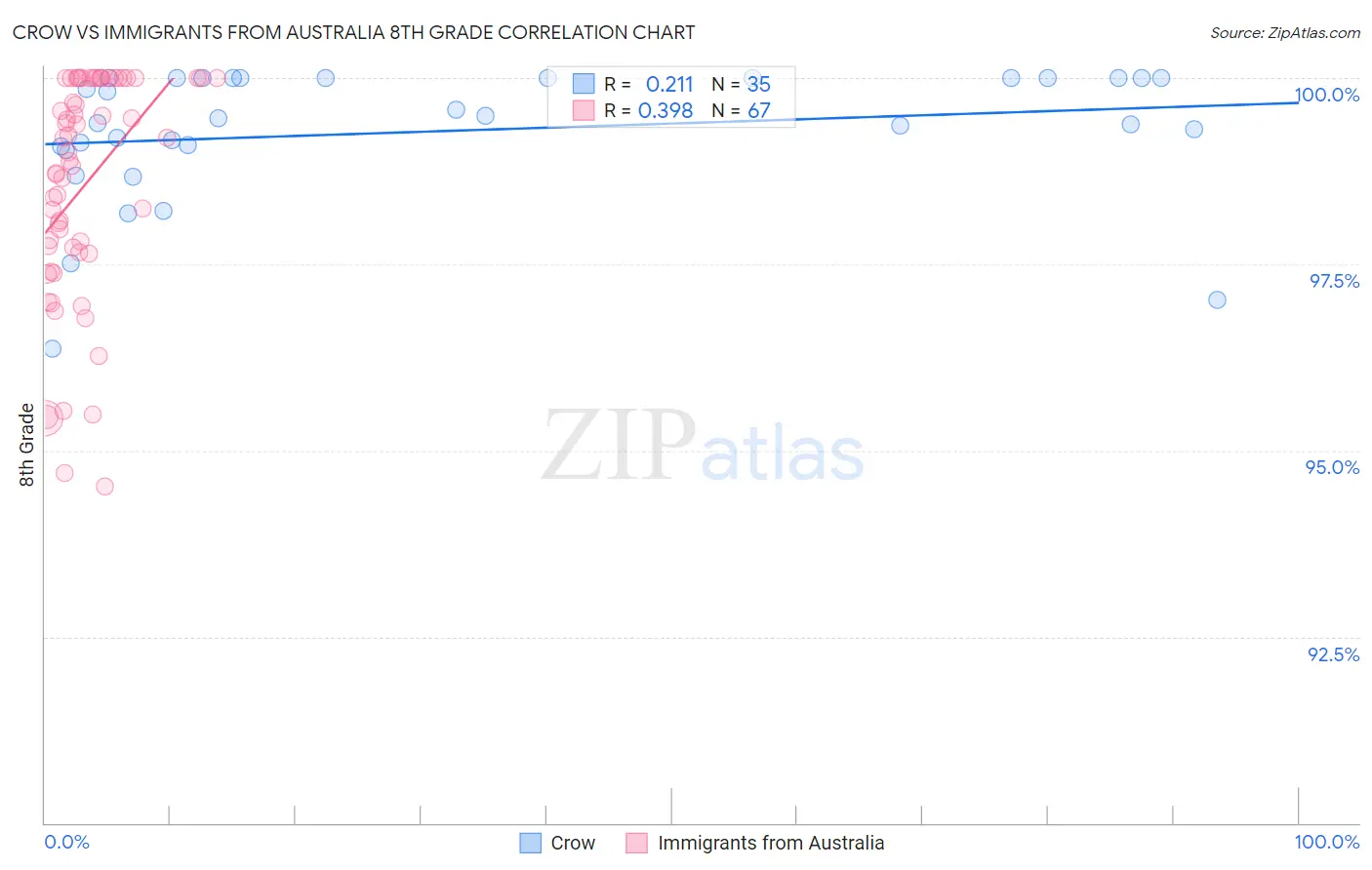Click the 92.5% y-axis label

(1334, 654)
